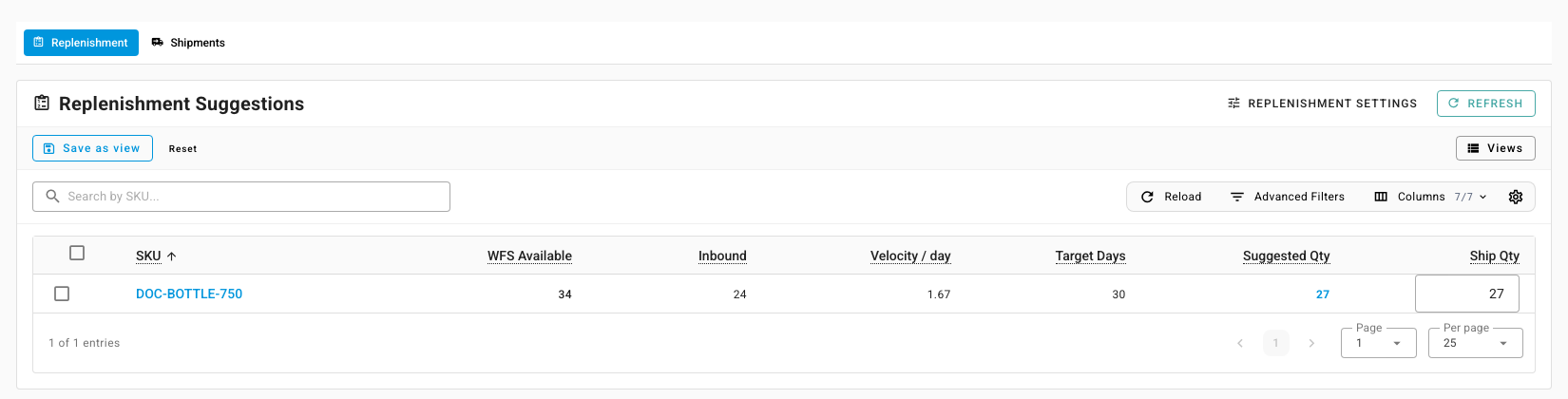Click the SKU sort ascending arrow
Image resolution: width=1568 pixels, height=399 pixels.
[172, 256]
